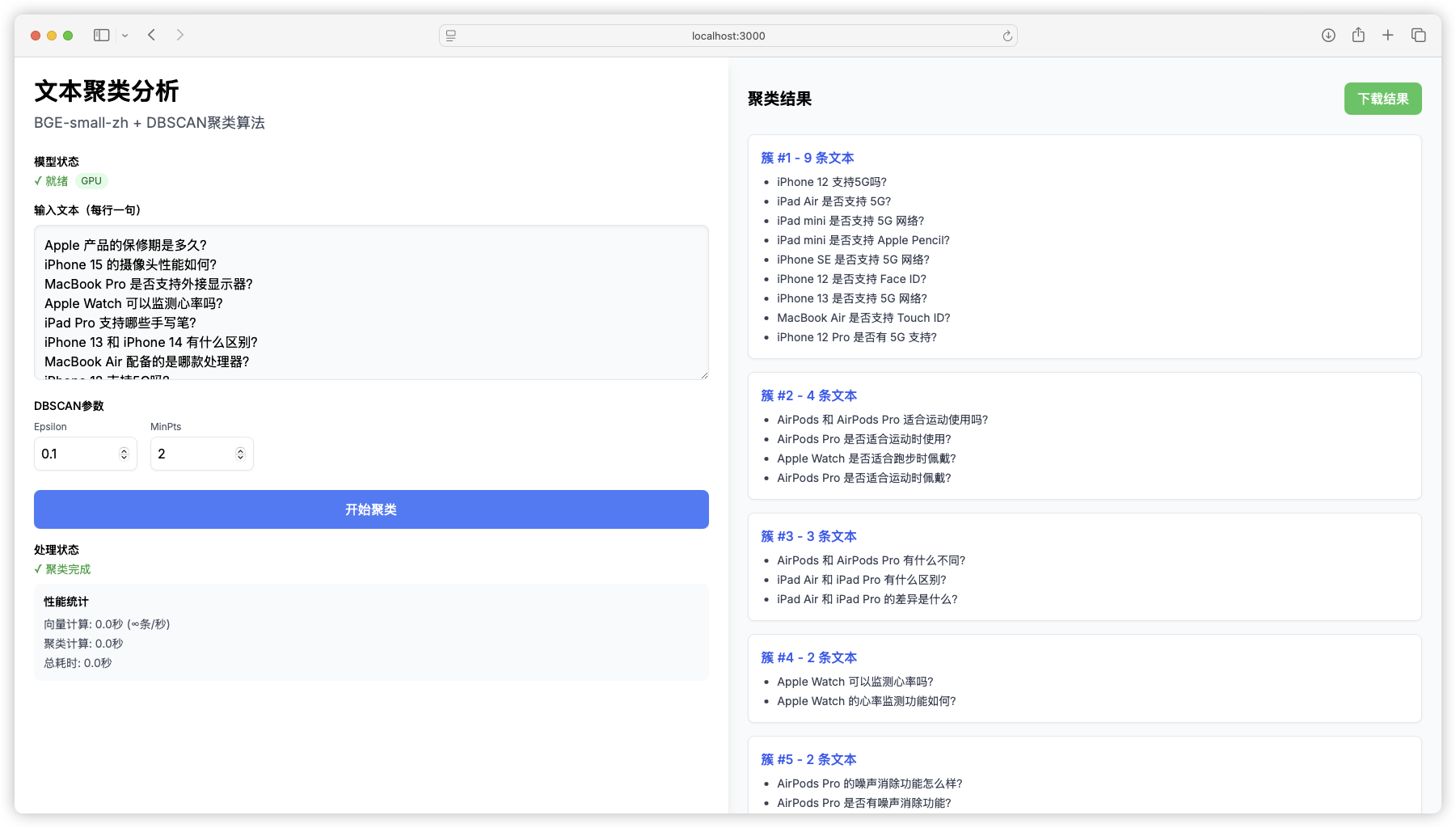This screenshot has height=828, width=1456.
Task: Click the 簇 #4 - 2 条文本 heading
Action: tap(808, 657)
